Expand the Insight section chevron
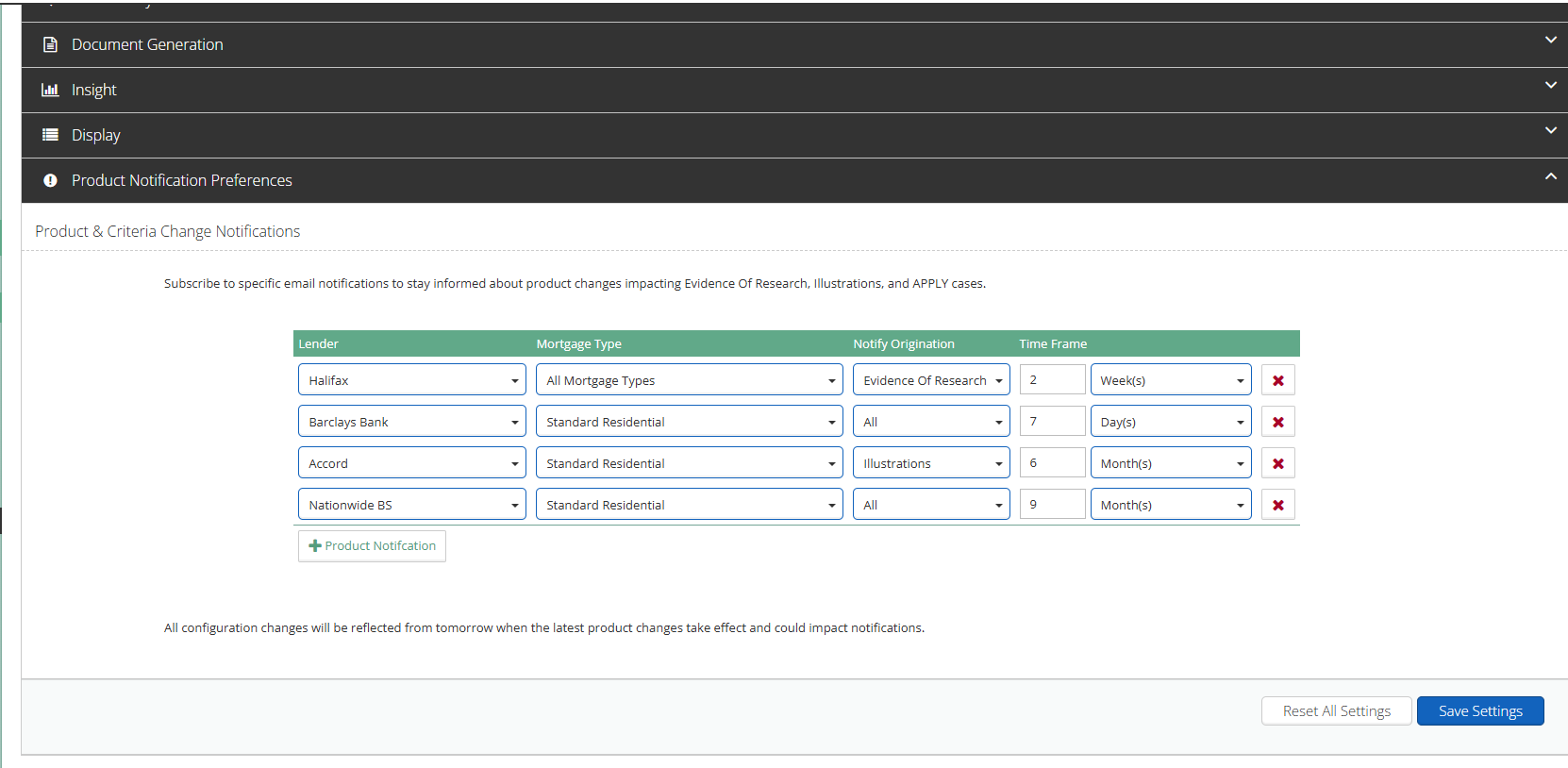Screen dimensions: 1568x768 1551,85
